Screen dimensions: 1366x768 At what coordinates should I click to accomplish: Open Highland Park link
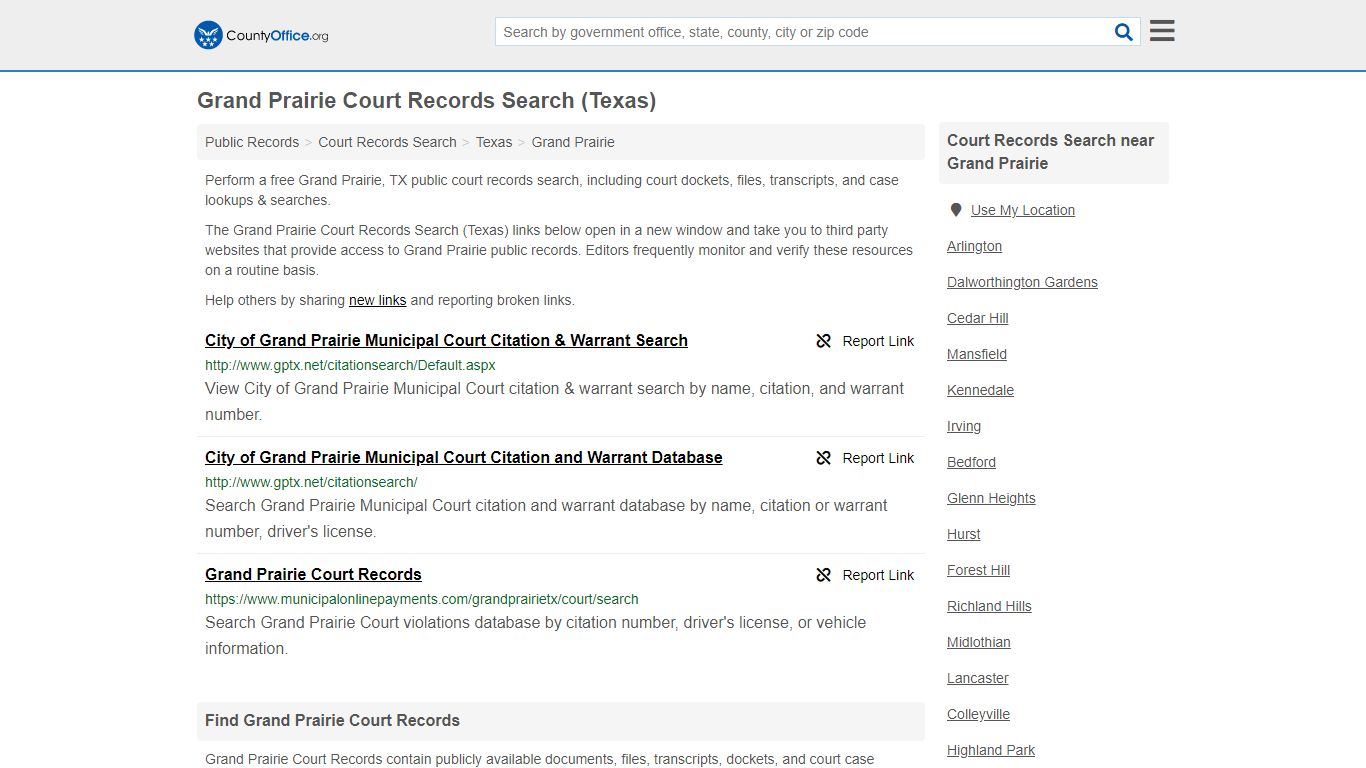[991, 750]
